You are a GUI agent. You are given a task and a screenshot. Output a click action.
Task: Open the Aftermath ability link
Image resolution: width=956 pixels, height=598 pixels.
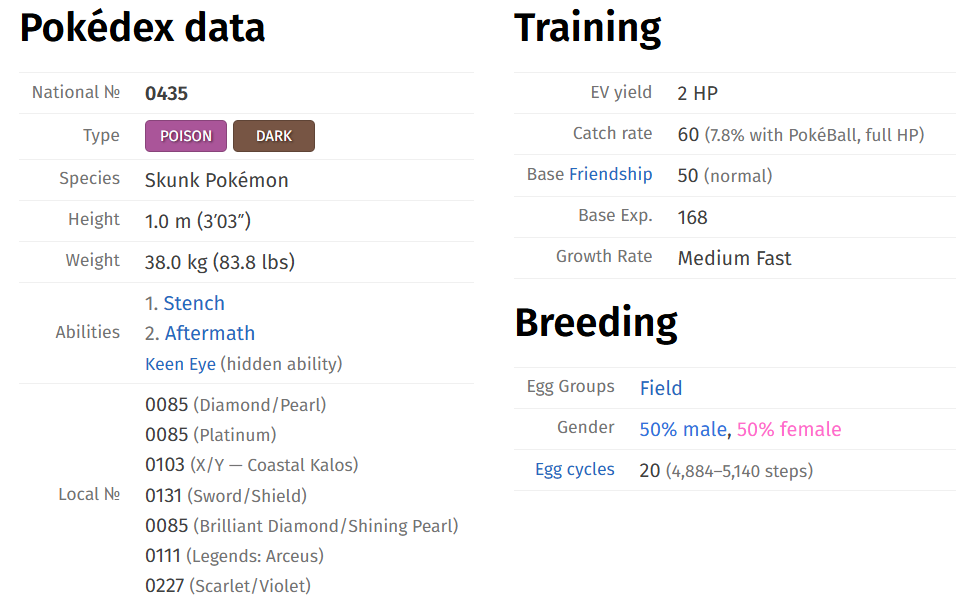(x=210, y=333)
